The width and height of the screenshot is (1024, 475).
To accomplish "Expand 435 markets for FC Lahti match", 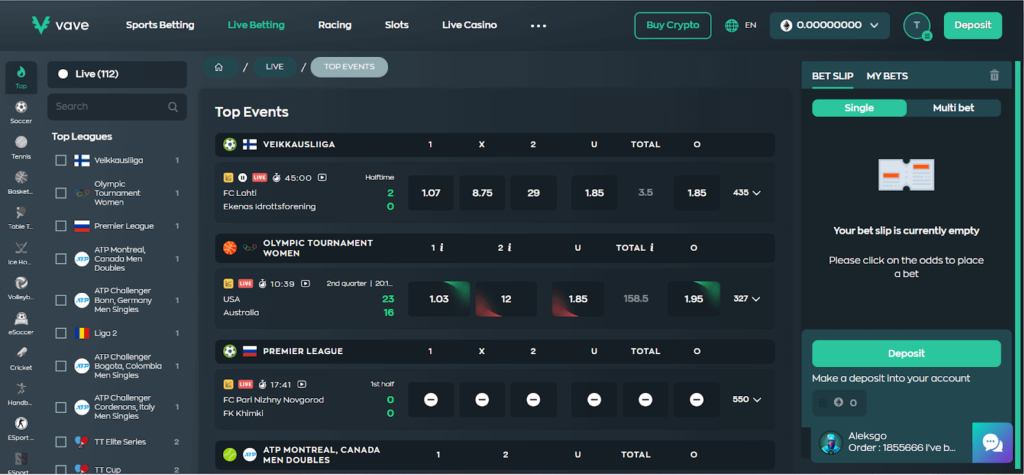I will coord(746,193).
